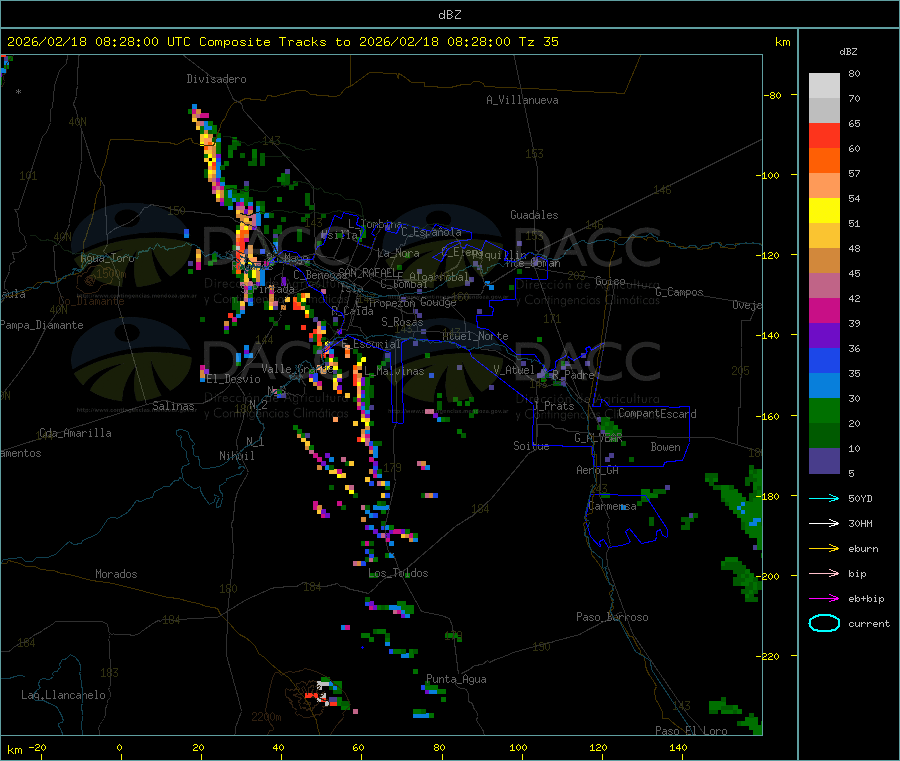Click the SAN_RAFAEL city label
Screen dimensions: 900x761
pyautogui.click(x=366, y=272)
